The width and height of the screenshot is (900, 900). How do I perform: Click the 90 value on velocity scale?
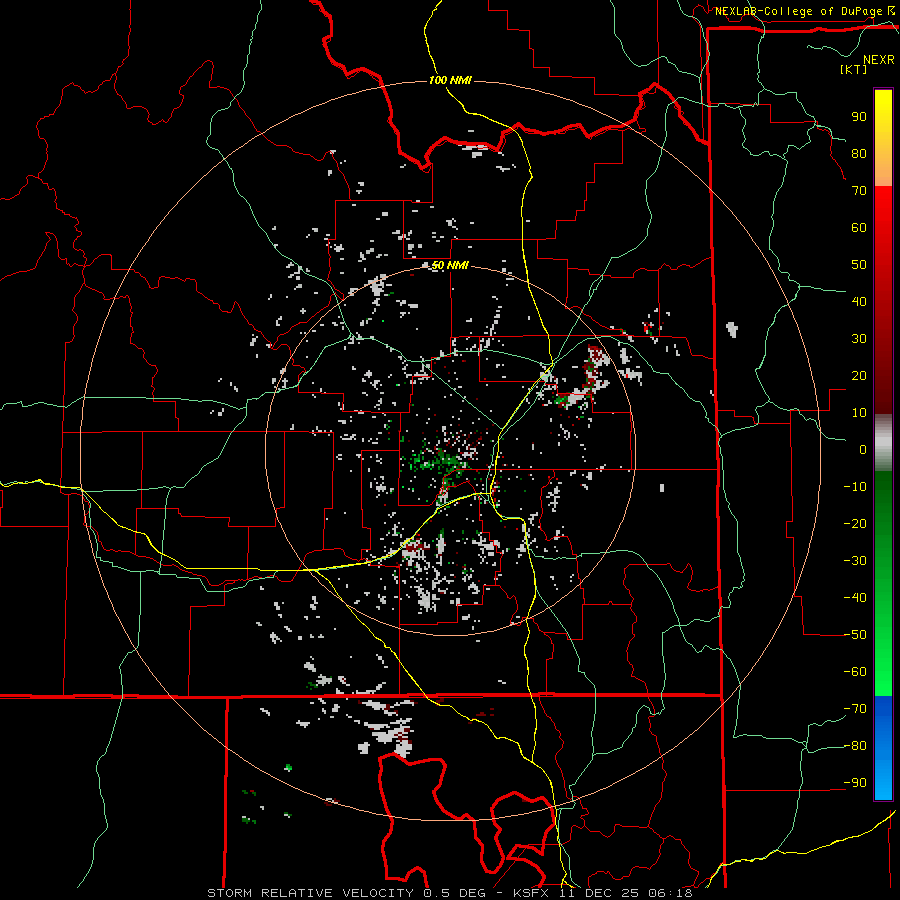point(859,117)
